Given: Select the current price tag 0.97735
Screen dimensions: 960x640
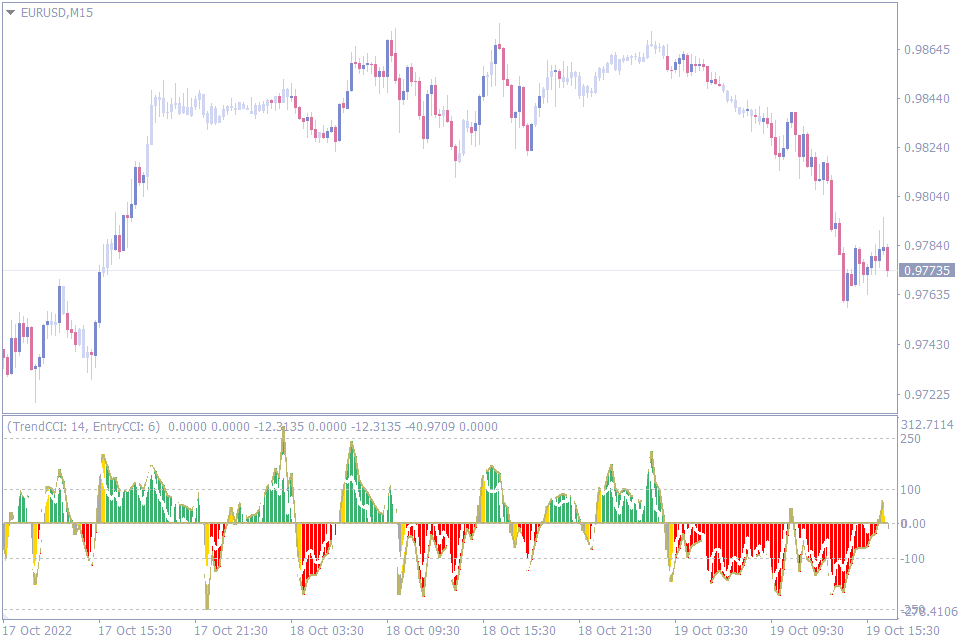Looking at the screenshot, I should (925, 270).
